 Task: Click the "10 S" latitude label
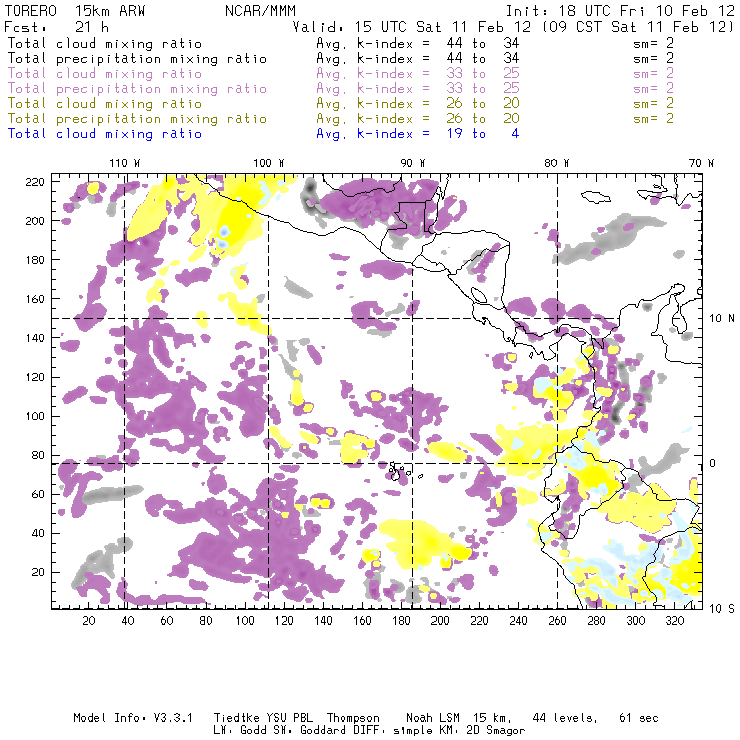(x=722, y=609)
